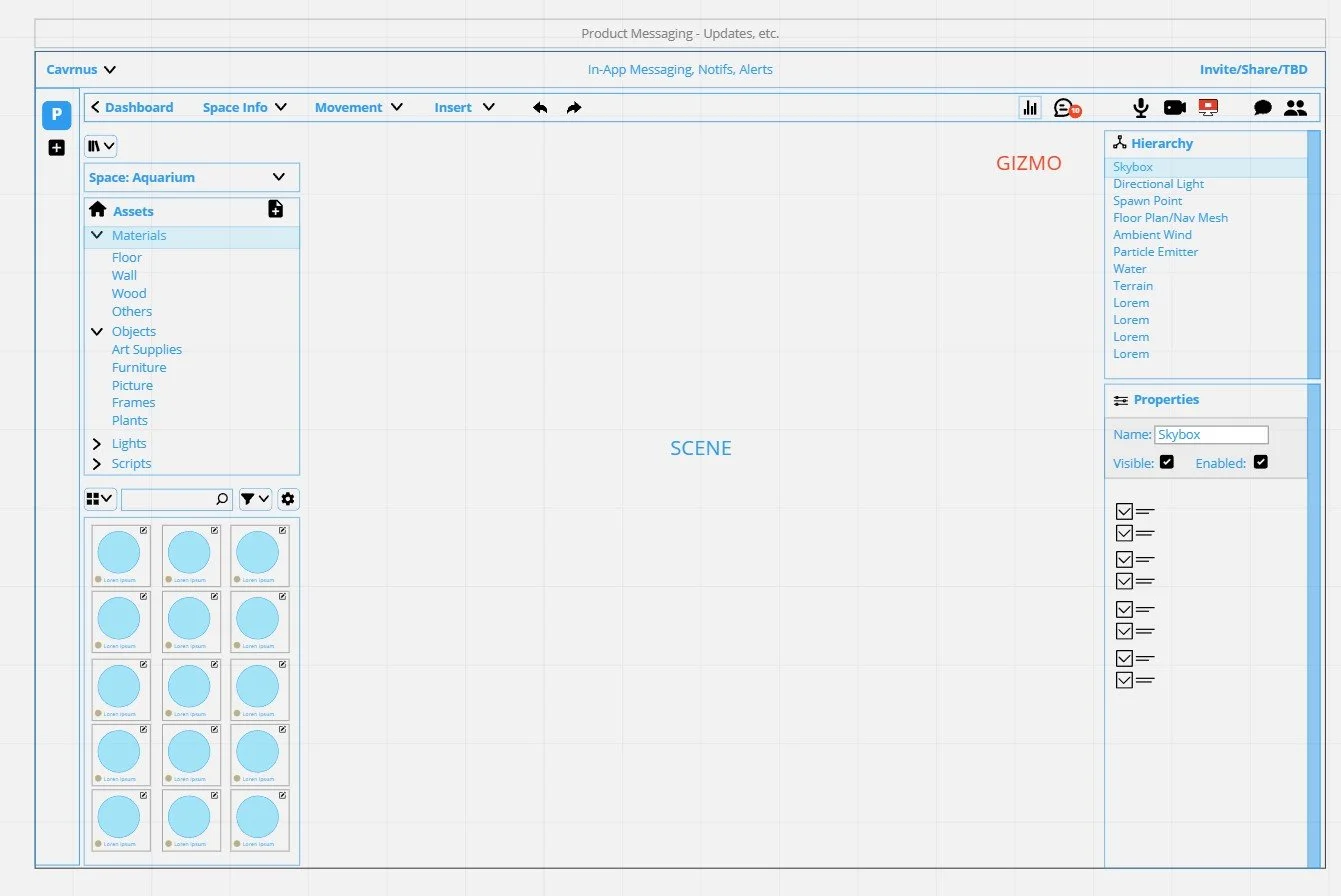
Task: Toggle the Visible checkbox
Action: point(1166,462)
